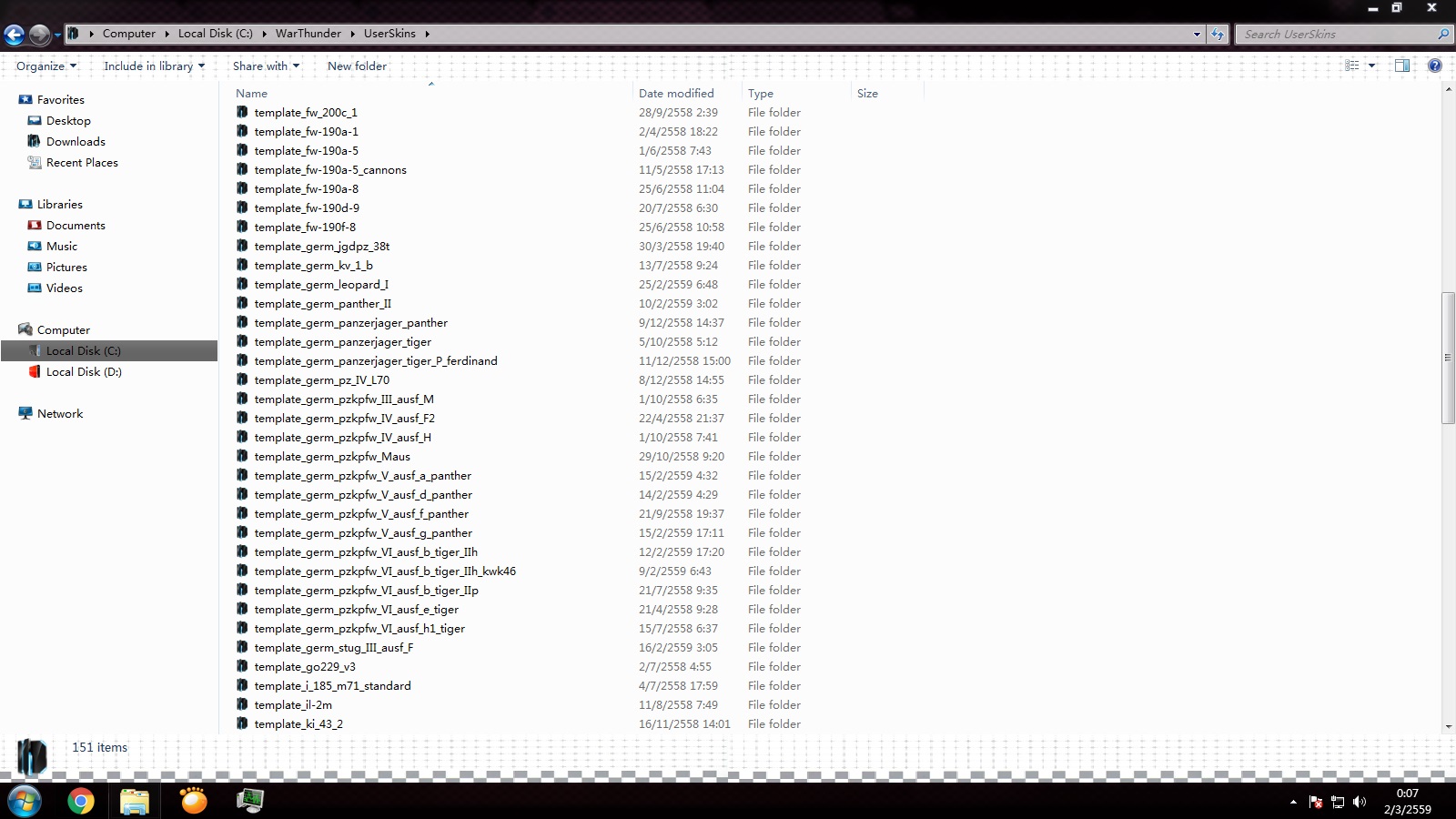Toggle the preview pane icon
The image size is (1456, 819).
click(x=1402, y=66)
